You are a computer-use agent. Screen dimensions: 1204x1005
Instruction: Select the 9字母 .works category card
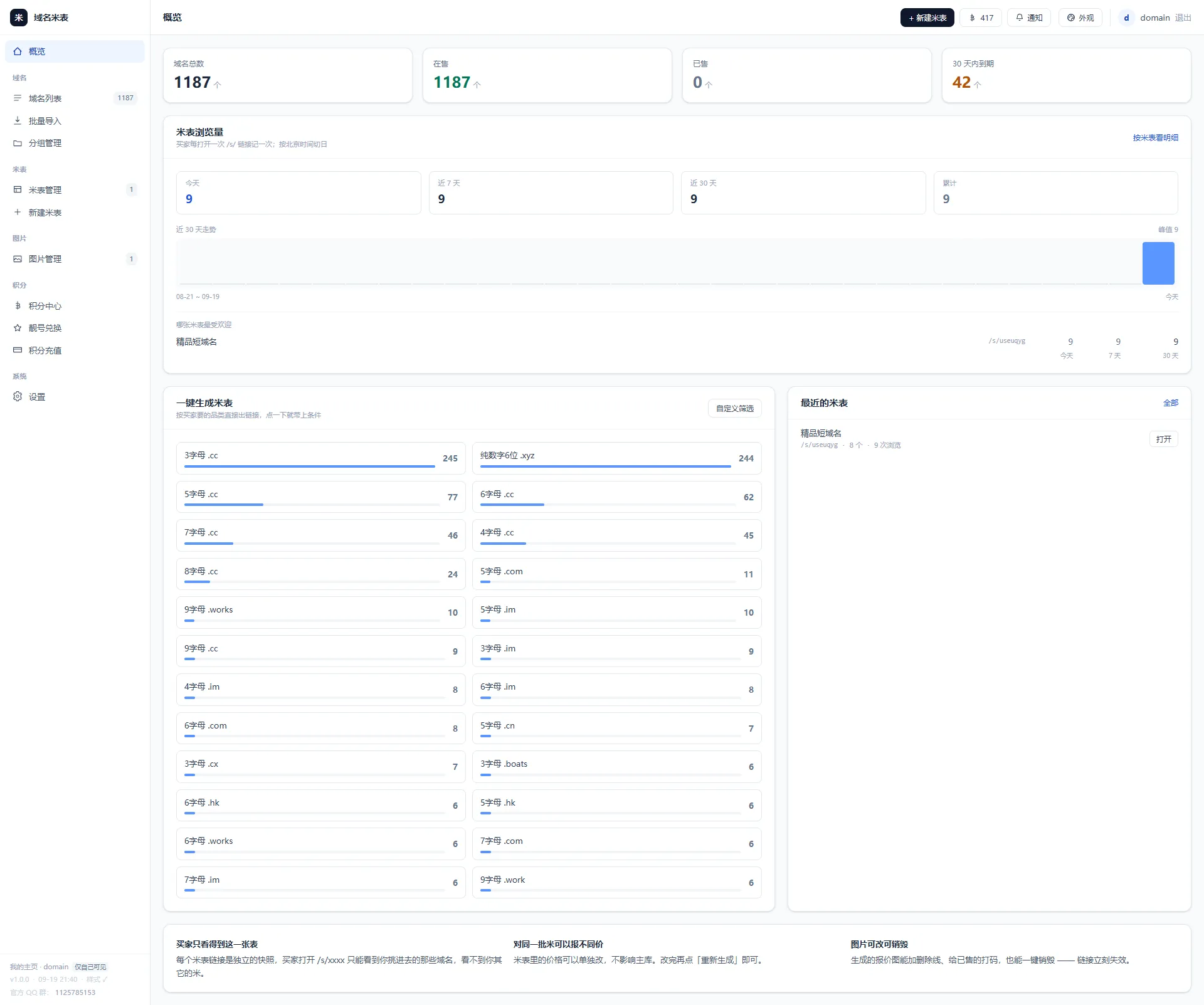(x=321, y=613)
